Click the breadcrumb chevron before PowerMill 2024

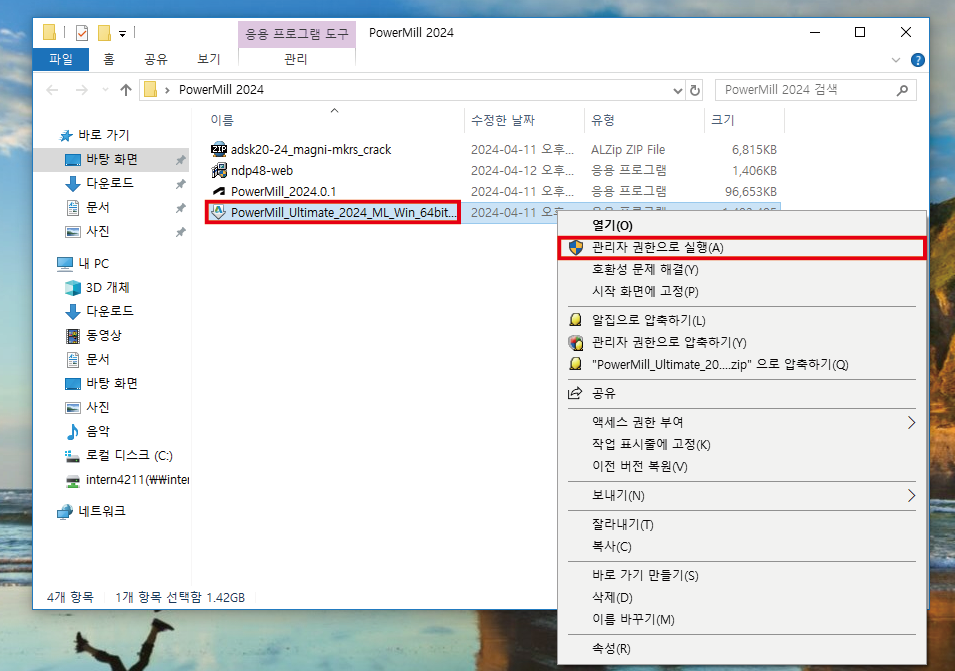(167, 91)
